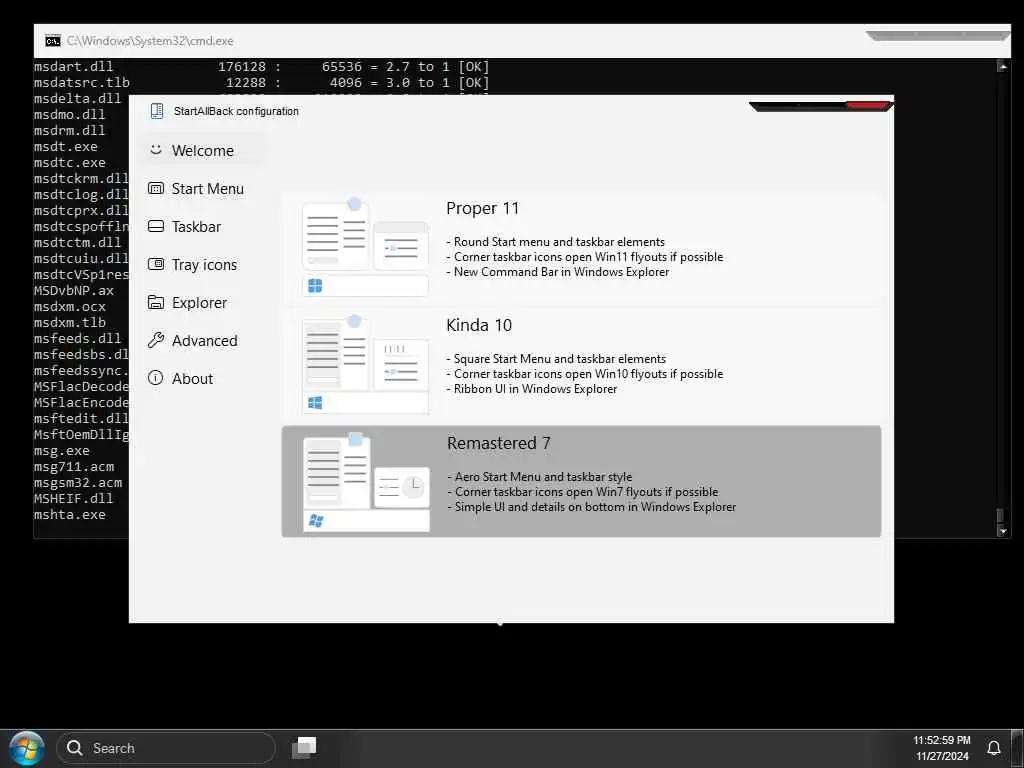The height and width of the screenshot is (768, 1024).
Task: Select the Proper 11 theme heading
Action: pos(483,208)
